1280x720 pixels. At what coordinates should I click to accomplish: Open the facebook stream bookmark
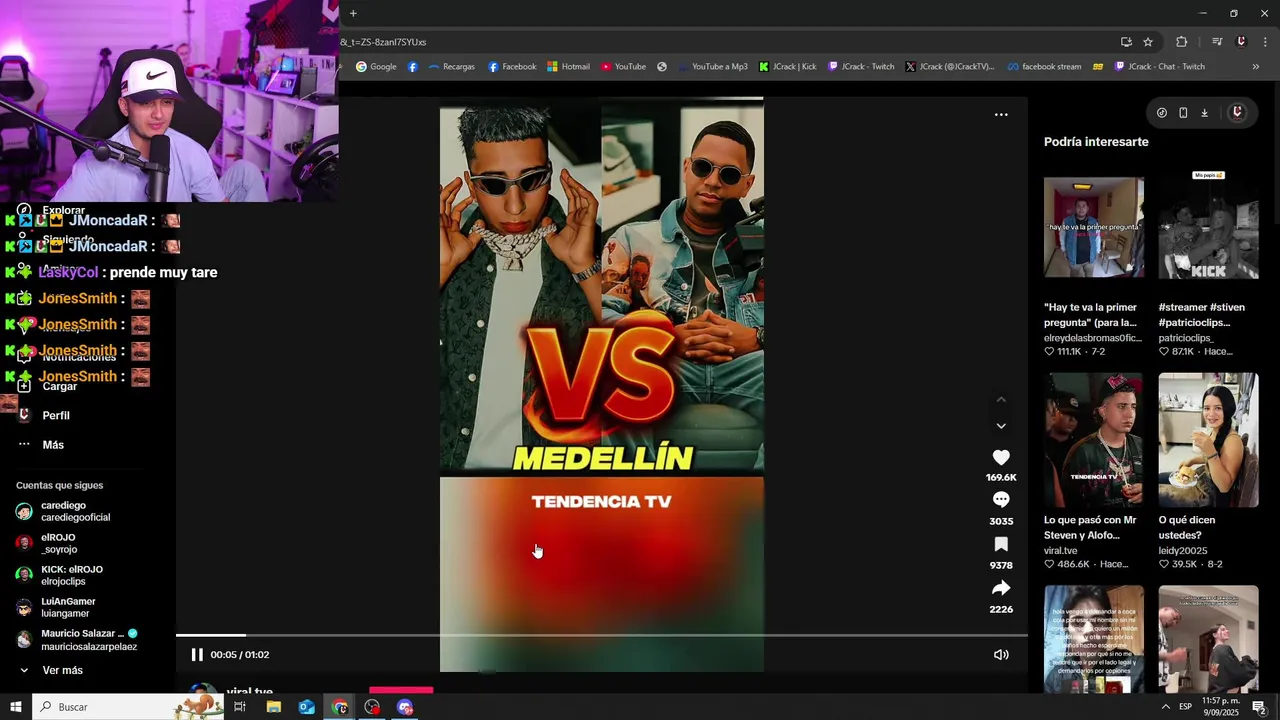(1044, 67)
